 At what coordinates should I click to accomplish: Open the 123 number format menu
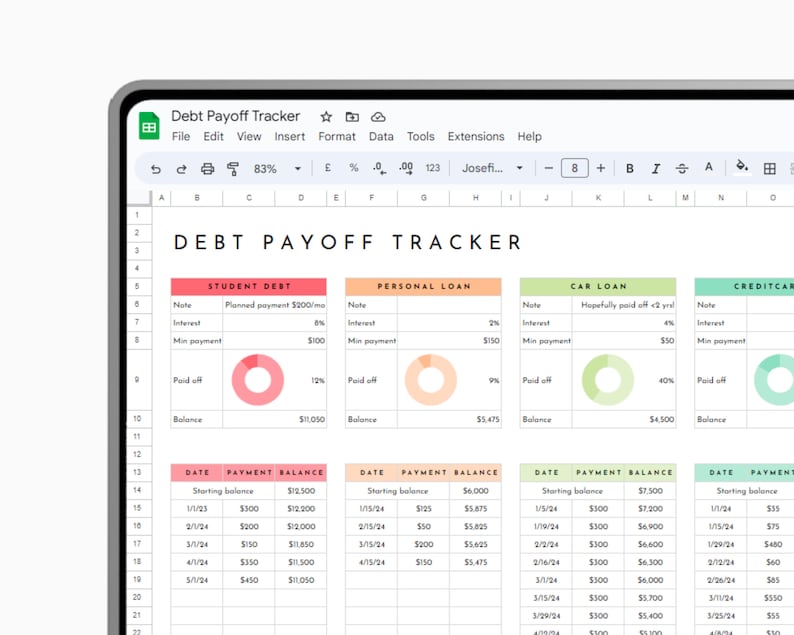(x=432, y=168)
